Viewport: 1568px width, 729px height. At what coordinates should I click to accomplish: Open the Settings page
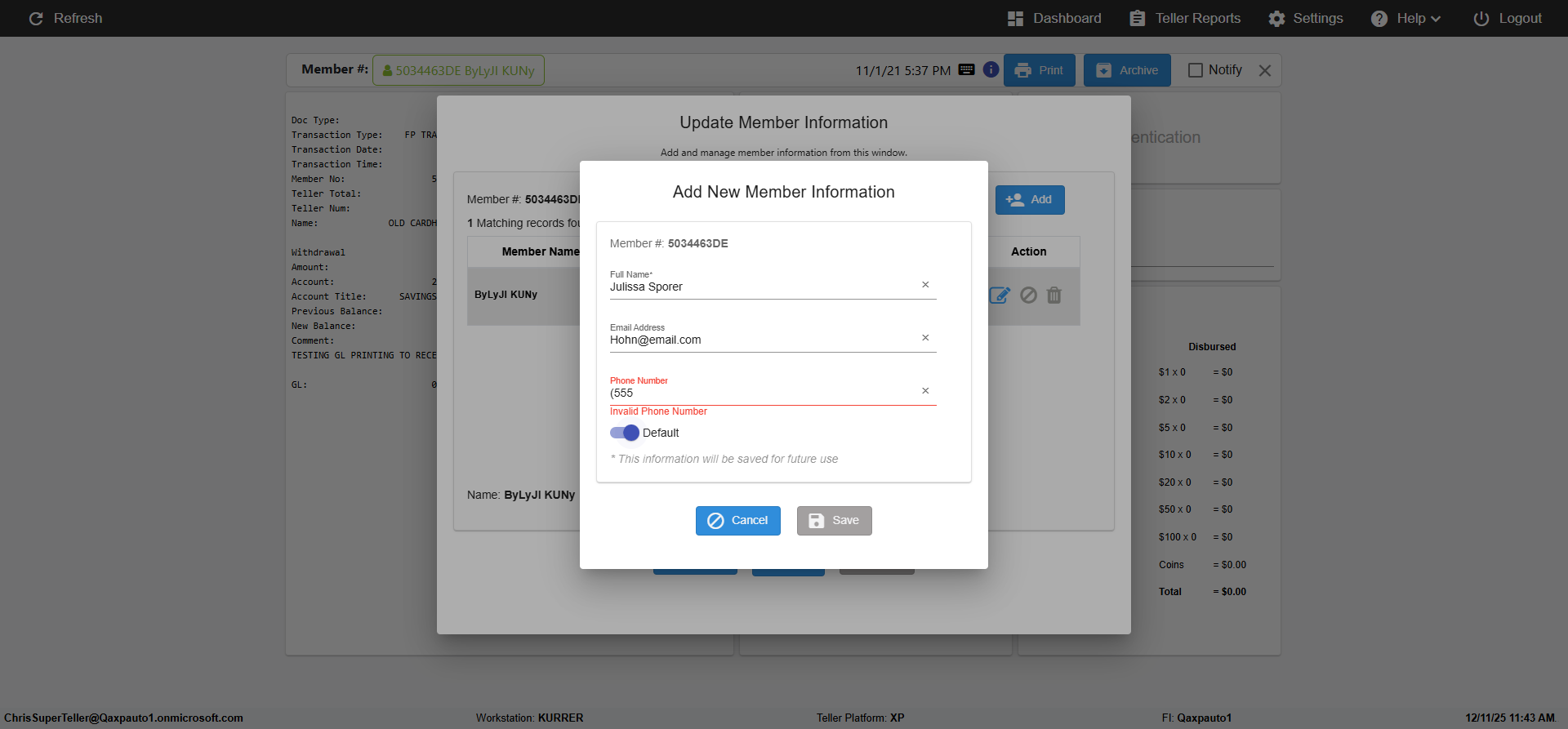point(1306,18)
